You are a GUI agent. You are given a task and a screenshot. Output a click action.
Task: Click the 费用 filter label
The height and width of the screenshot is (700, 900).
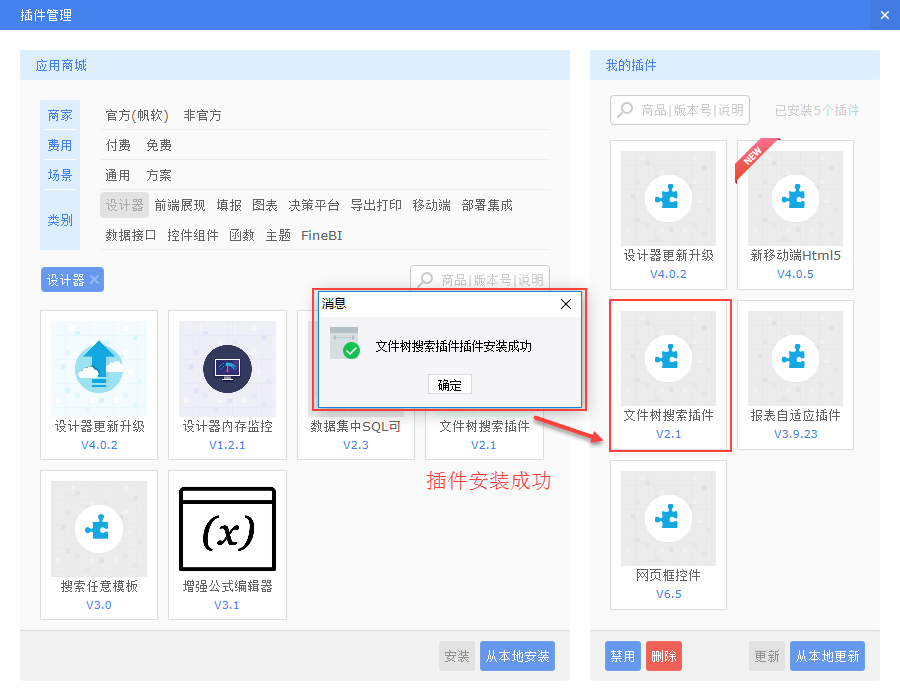[60, 145]
